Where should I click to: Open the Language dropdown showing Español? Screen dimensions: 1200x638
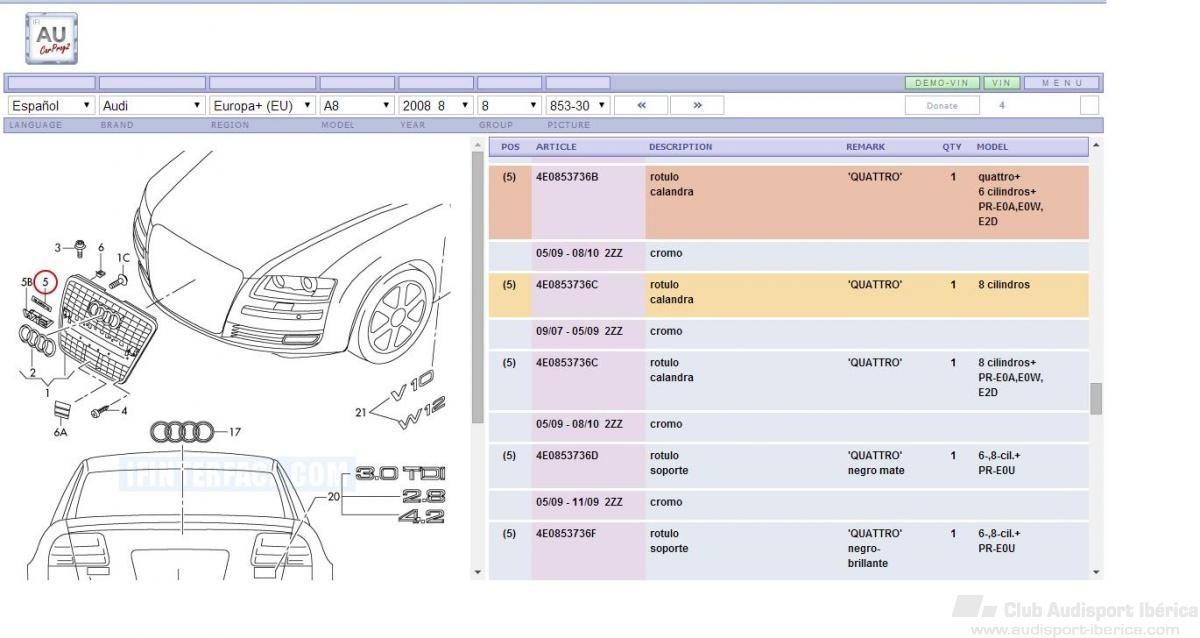click(x=51, y=105)
